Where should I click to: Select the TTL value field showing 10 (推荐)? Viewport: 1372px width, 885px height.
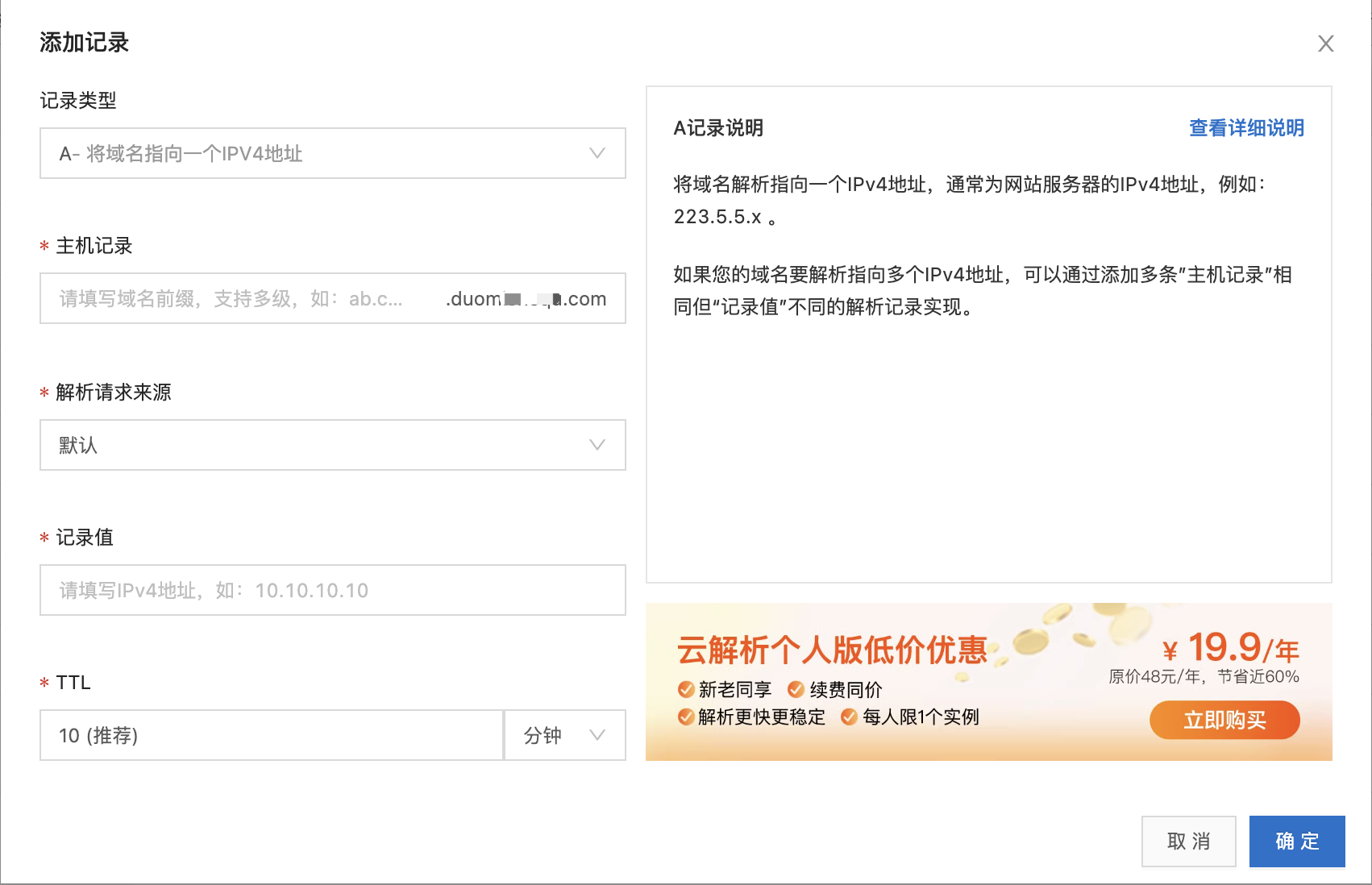(x=271, y=735)
